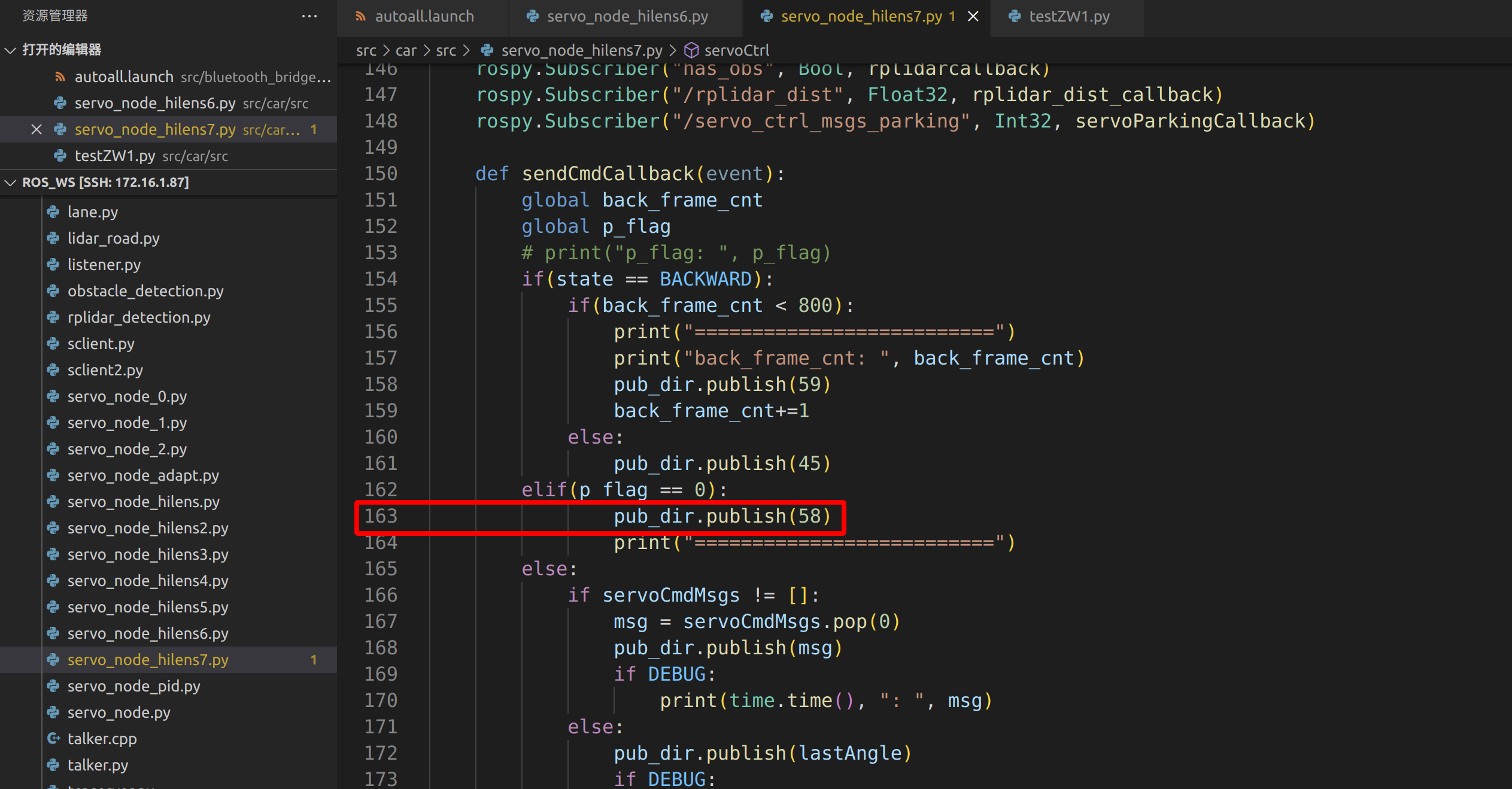
Task: Click RSS icon beside autoall.launch in open editors
Action: click(x=60, y=77)
